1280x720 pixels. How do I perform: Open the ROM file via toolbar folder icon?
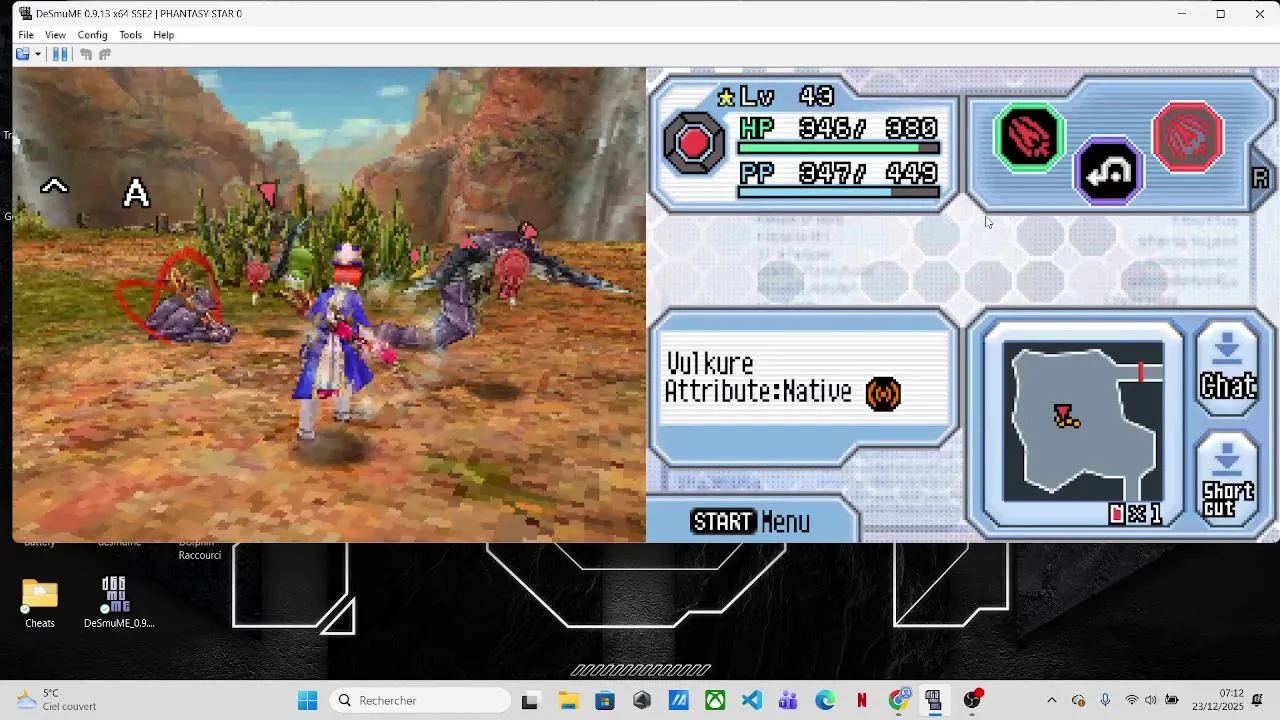coord(22,54)
